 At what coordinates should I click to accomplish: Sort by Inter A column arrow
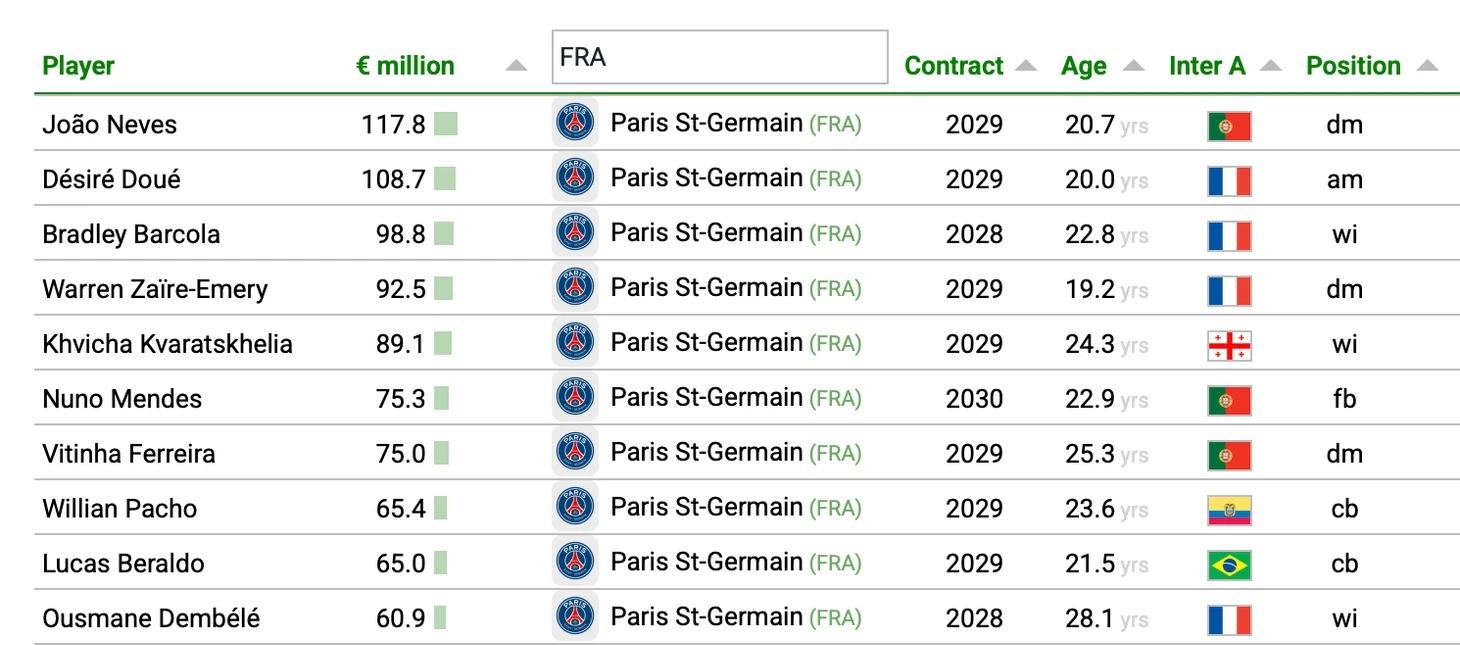point(1270,66)
